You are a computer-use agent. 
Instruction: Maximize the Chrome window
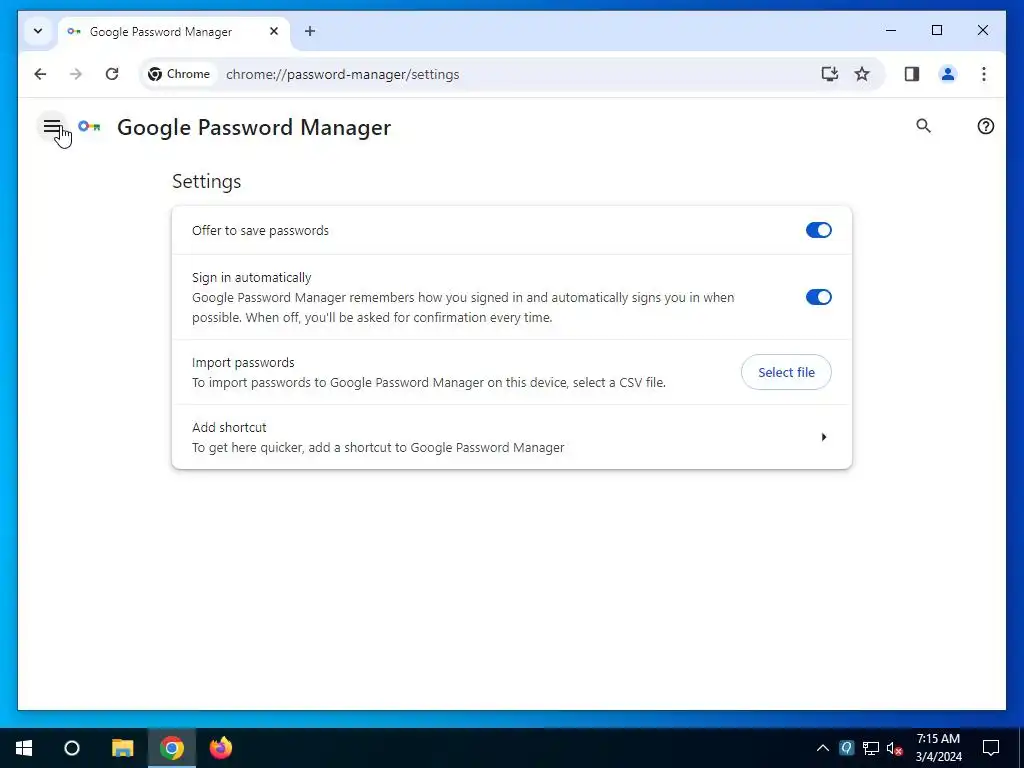pyautogui.click(x=936, y=30)
